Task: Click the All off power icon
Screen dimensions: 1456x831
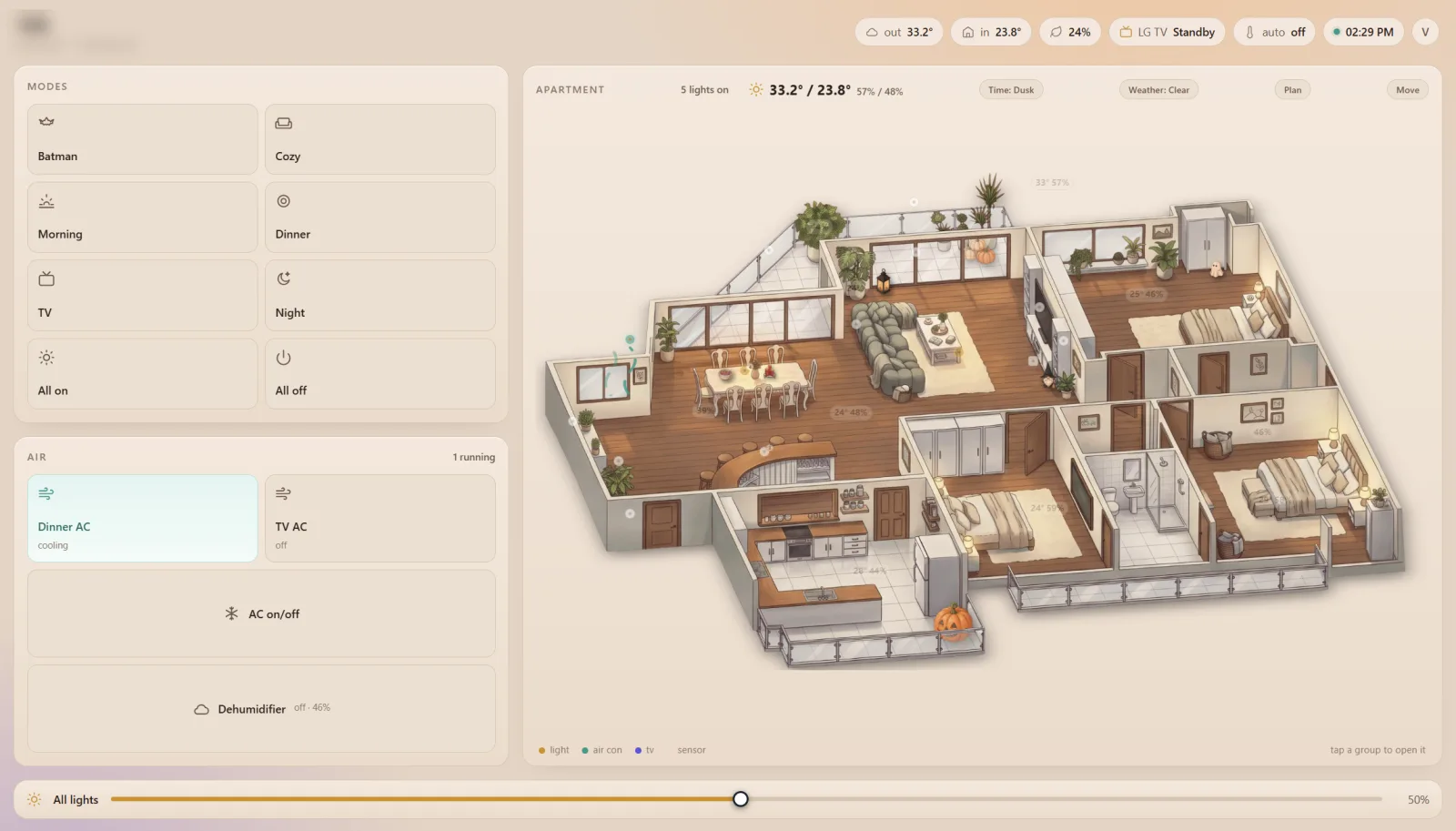Action: 284,358
